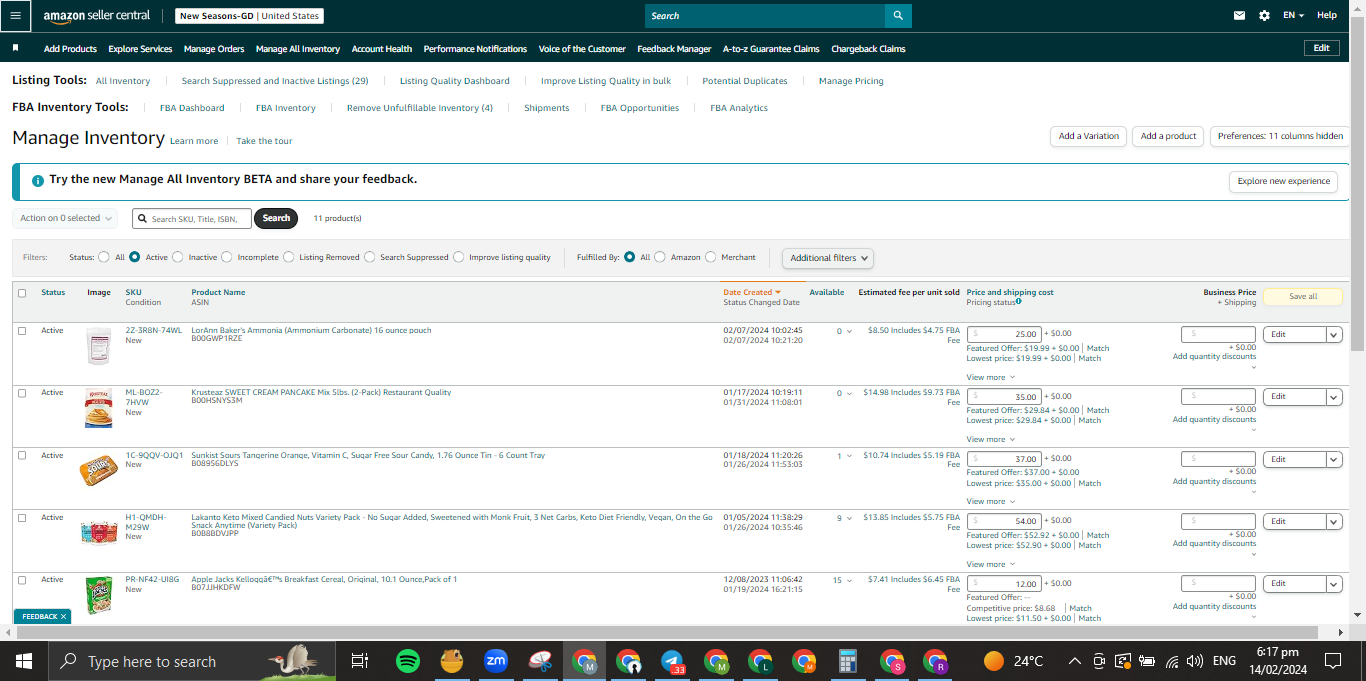Click the Krusteaz pancake mix product image
The image size is (1366, 681).
pos(99,408)
